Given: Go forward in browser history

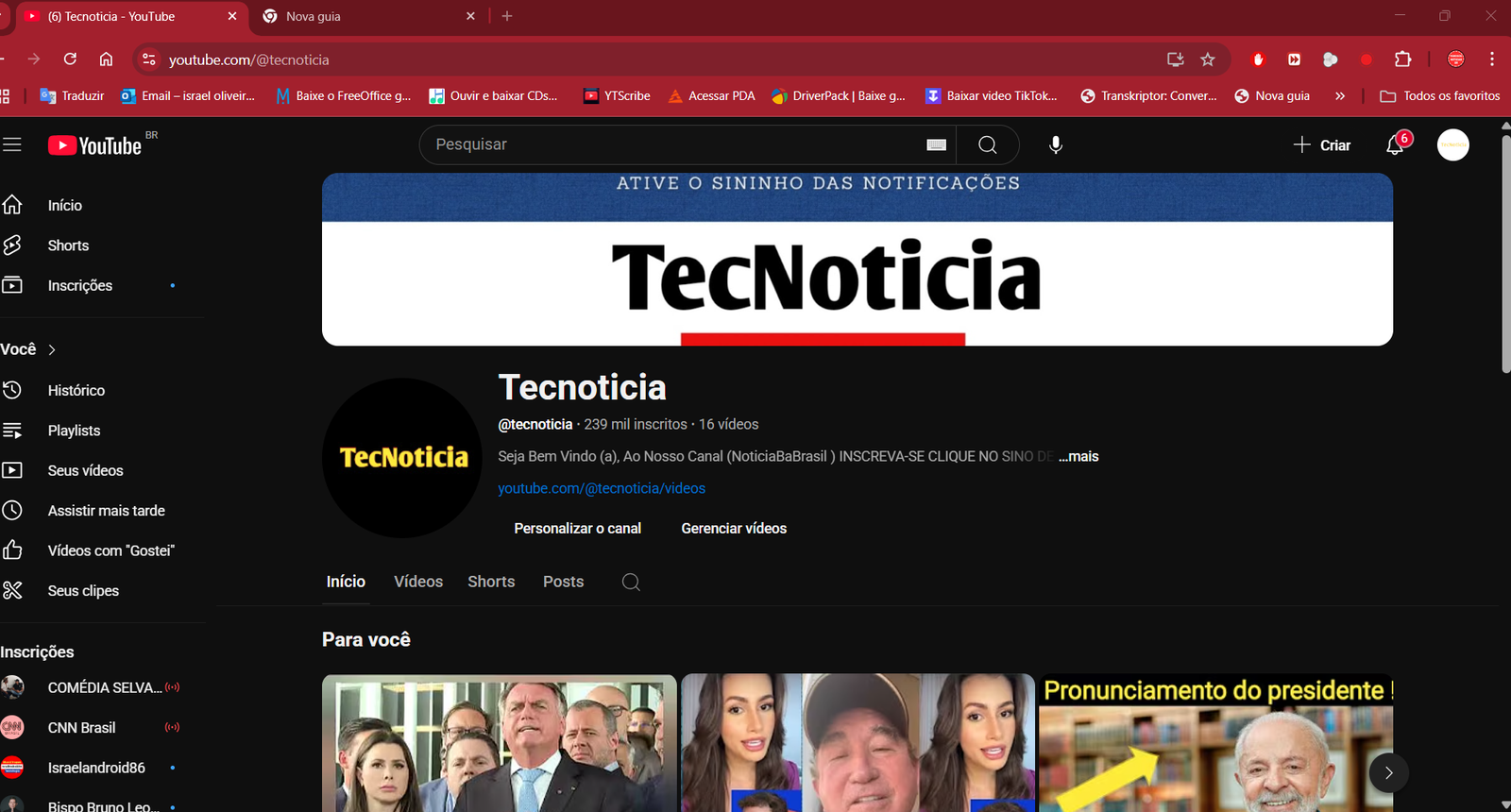Looking at the screenshot, I should (x=34, y=59).
